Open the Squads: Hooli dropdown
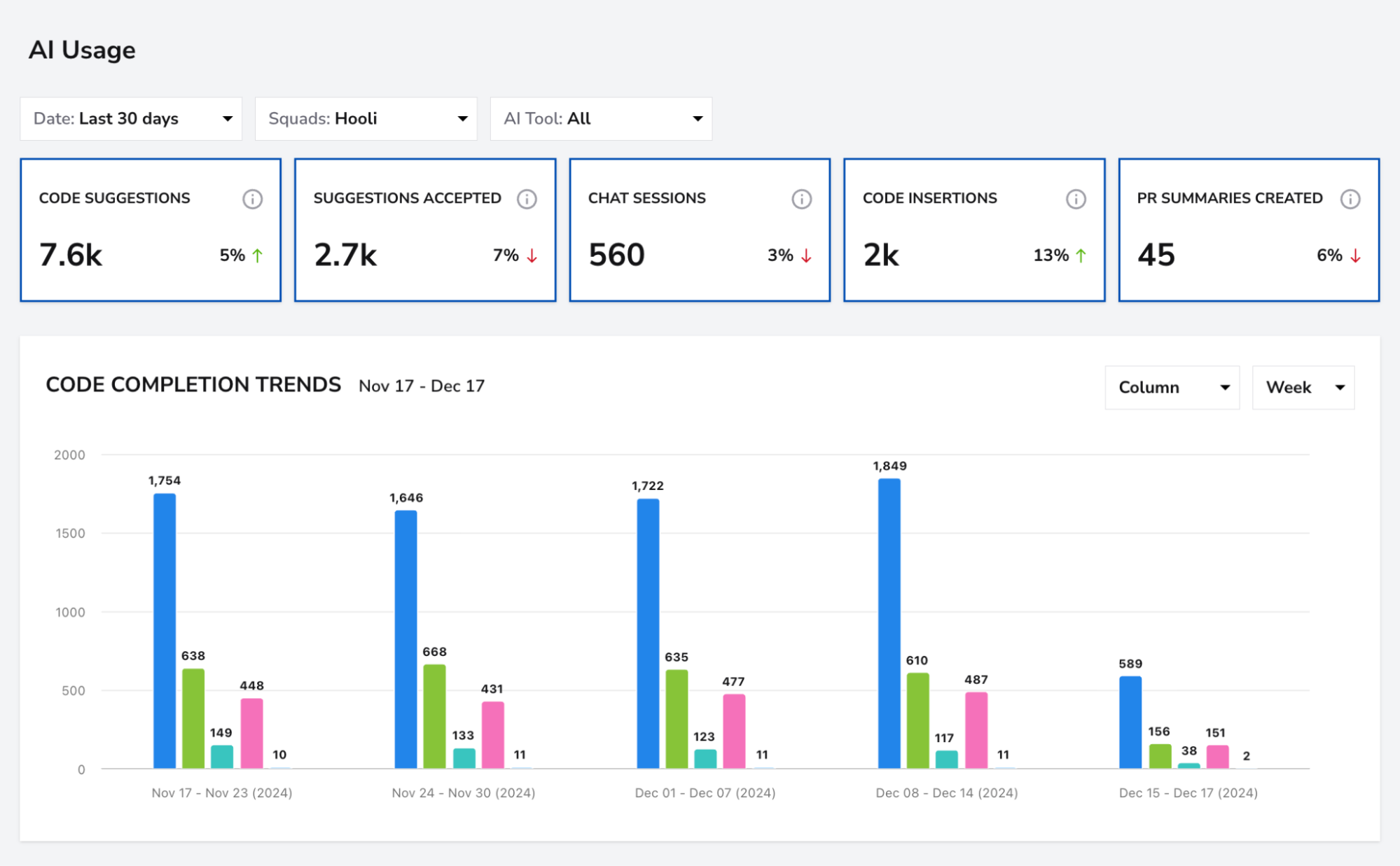Screen dimensions: 1400x866 [x=366, y=118]
